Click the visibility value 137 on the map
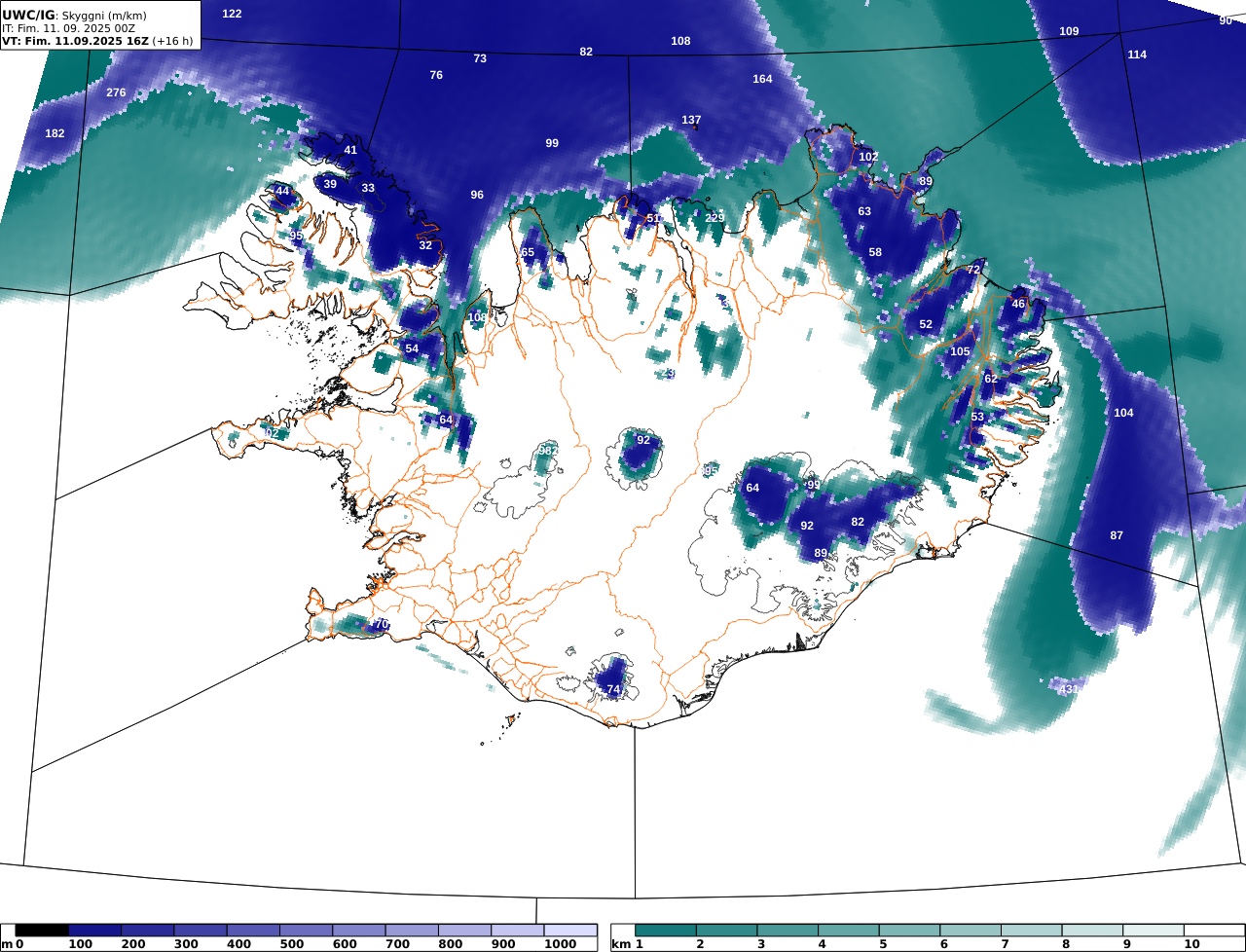Screen dimensions: 1246x952 point(691,120)
